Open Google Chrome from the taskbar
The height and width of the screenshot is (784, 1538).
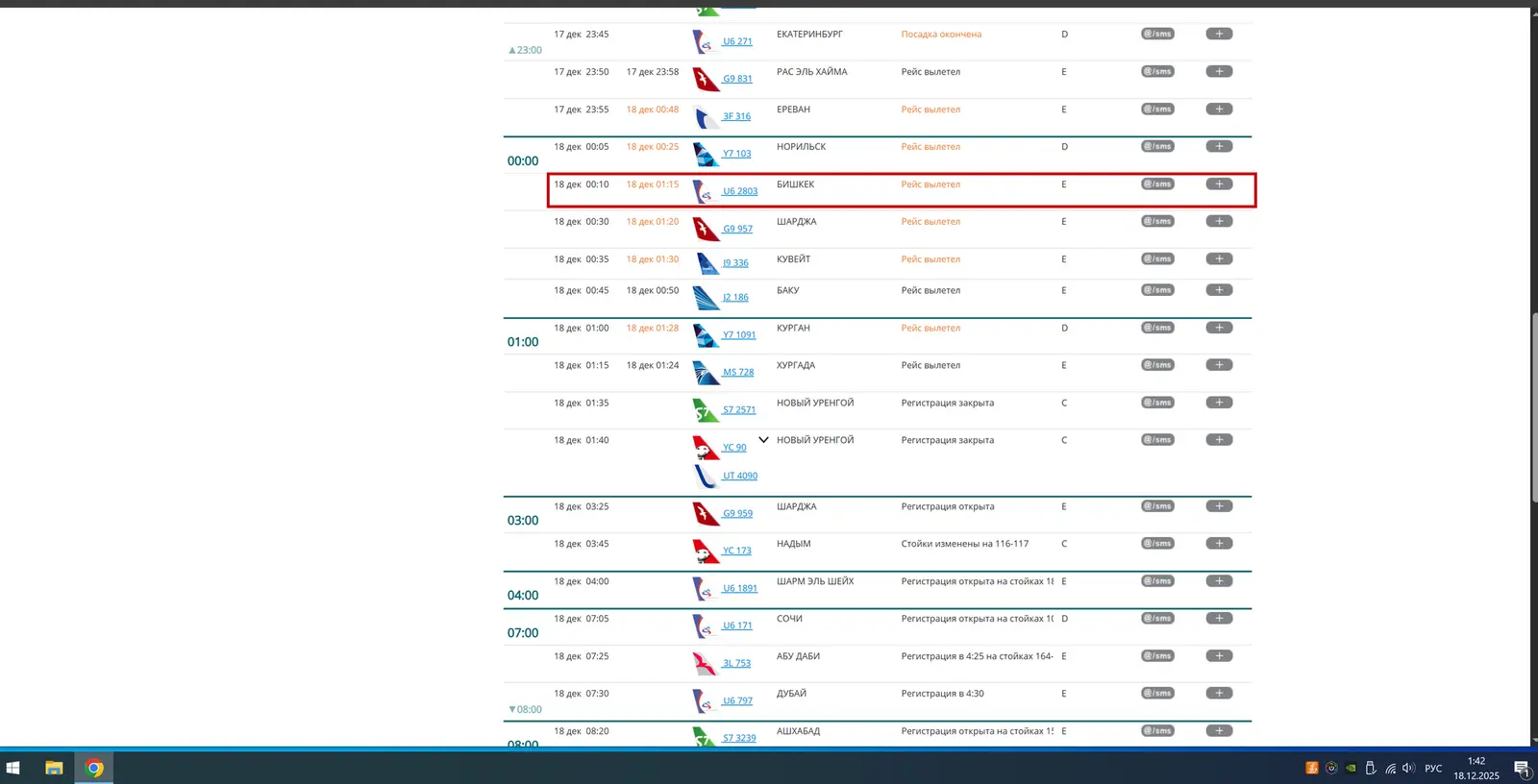tap(94, 768)
